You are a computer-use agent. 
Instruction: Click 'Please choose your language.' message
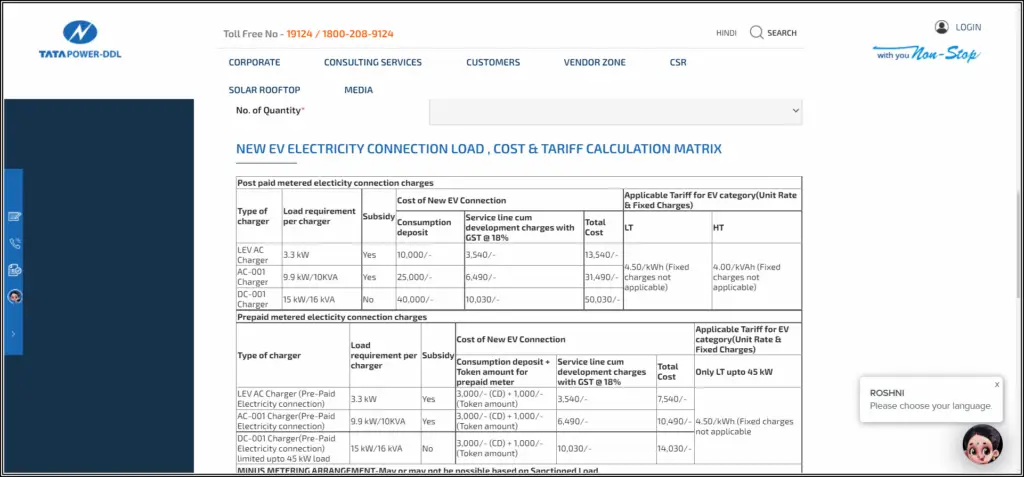(x=931, y=406)
